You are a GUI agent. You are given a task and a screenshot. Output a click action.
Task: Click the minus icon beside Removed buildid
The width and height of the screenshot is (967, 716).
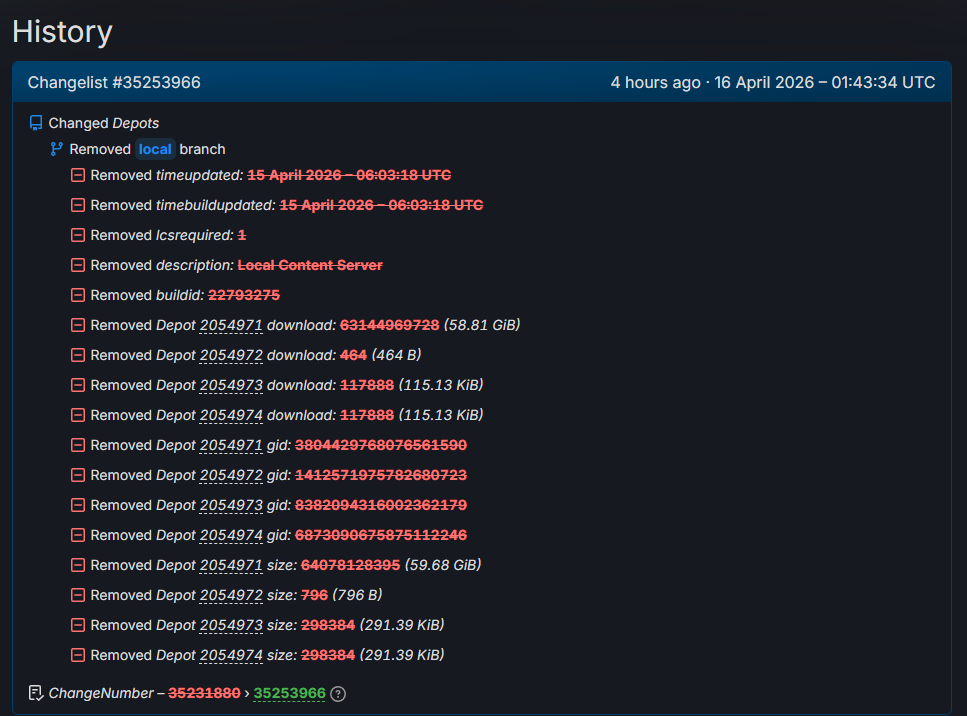coord(78,295)
